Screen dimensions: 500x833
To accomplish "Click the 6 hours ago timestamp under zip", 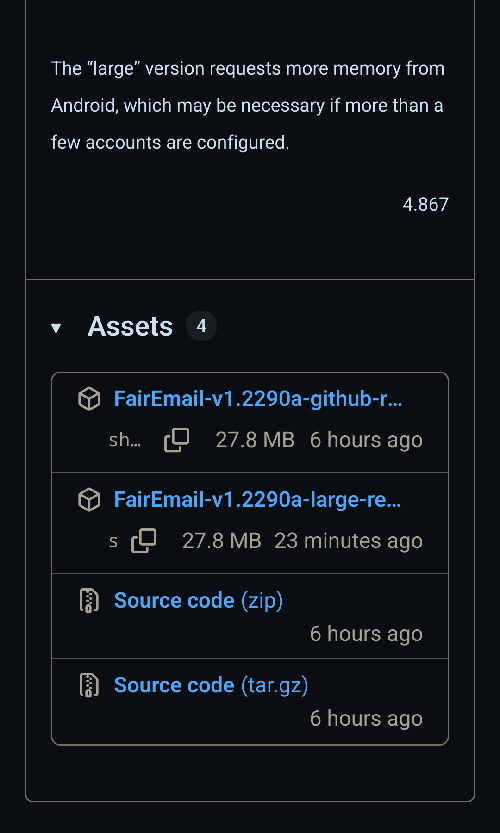I will tap(366, 634).
